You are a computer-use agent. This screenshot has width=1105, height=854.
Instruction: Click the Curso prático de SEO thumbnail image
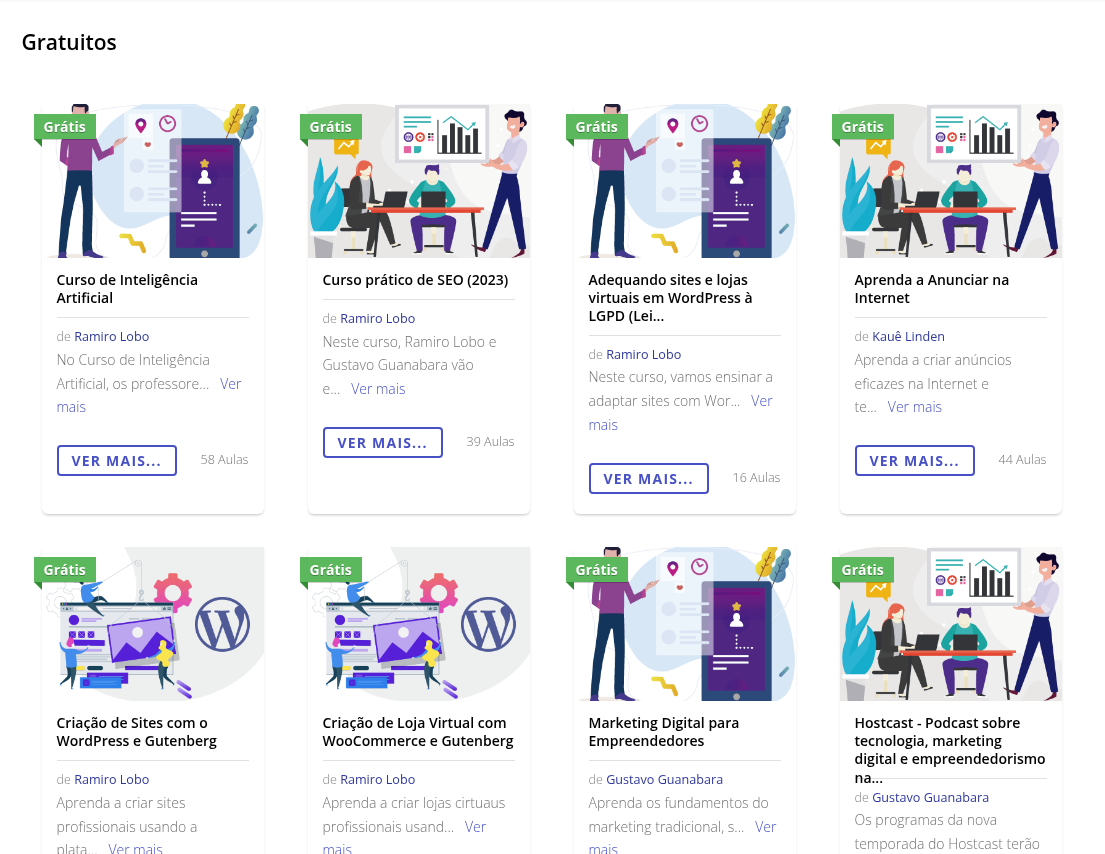(x=419, y=181)
